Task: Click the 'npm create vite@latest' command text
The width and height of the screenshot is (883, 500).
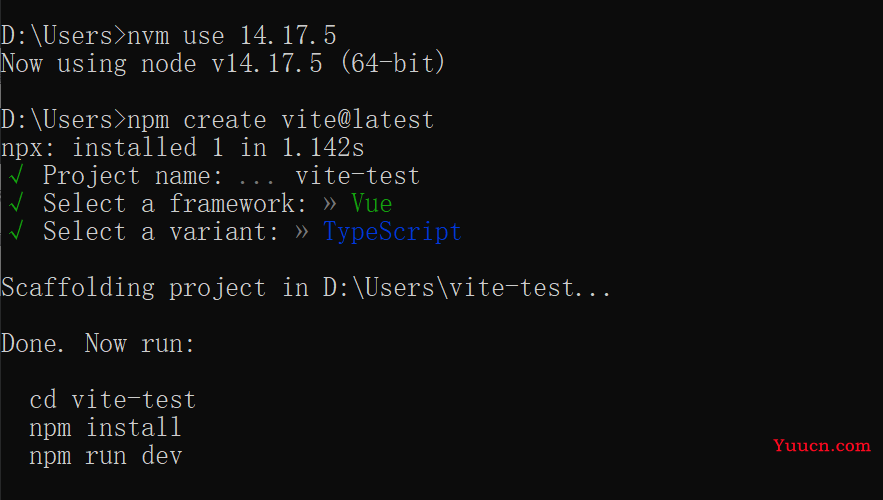Action: pos(280,120)
